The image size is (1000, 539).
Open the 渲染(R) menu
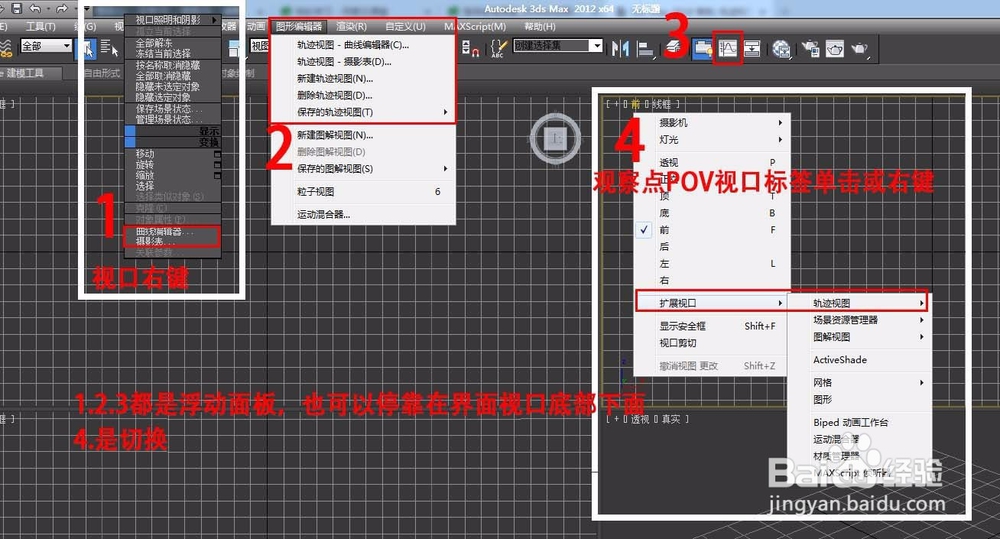(351, 26)
